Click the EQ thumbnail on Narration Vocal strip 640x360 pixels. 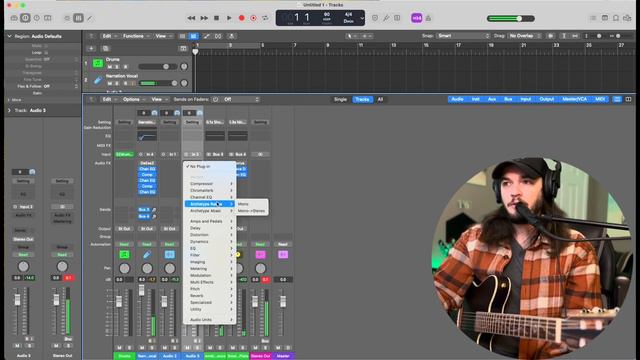[147, 136]
